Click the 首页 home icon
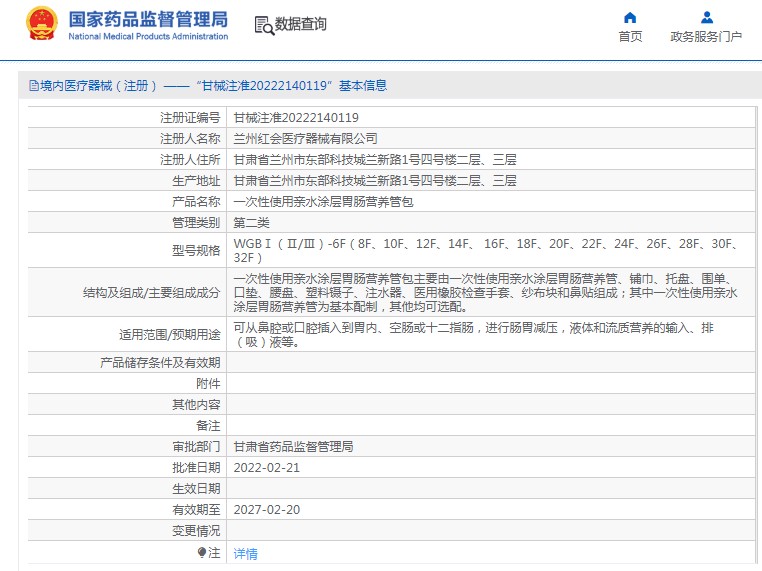The image size is (762, 571). [x=630, y=18]
